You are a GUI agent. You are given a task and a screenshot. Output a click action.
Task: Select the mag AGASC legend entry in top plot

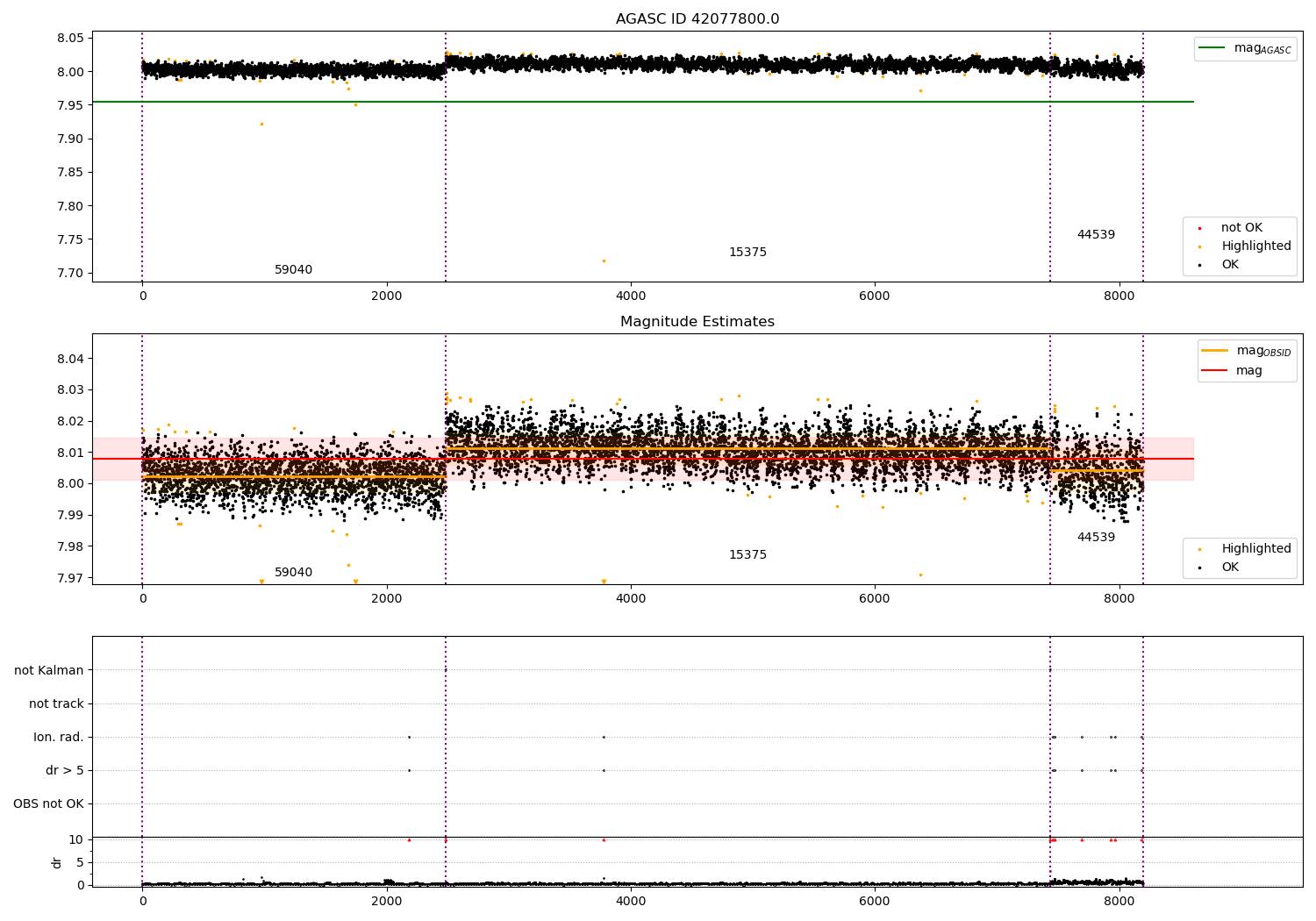(x=1245, y=49)
